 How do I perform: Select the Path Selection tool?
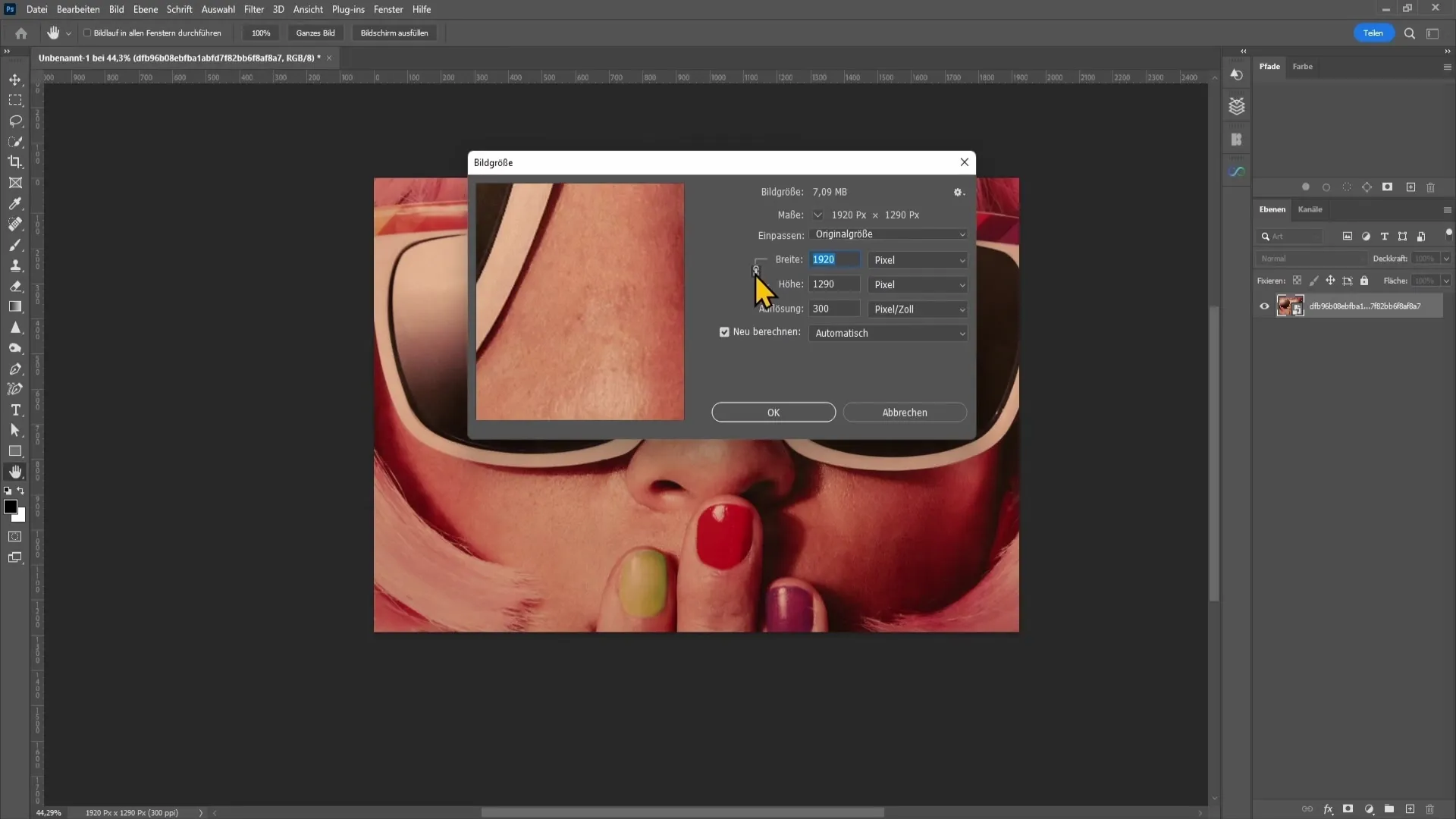[15, 430]
